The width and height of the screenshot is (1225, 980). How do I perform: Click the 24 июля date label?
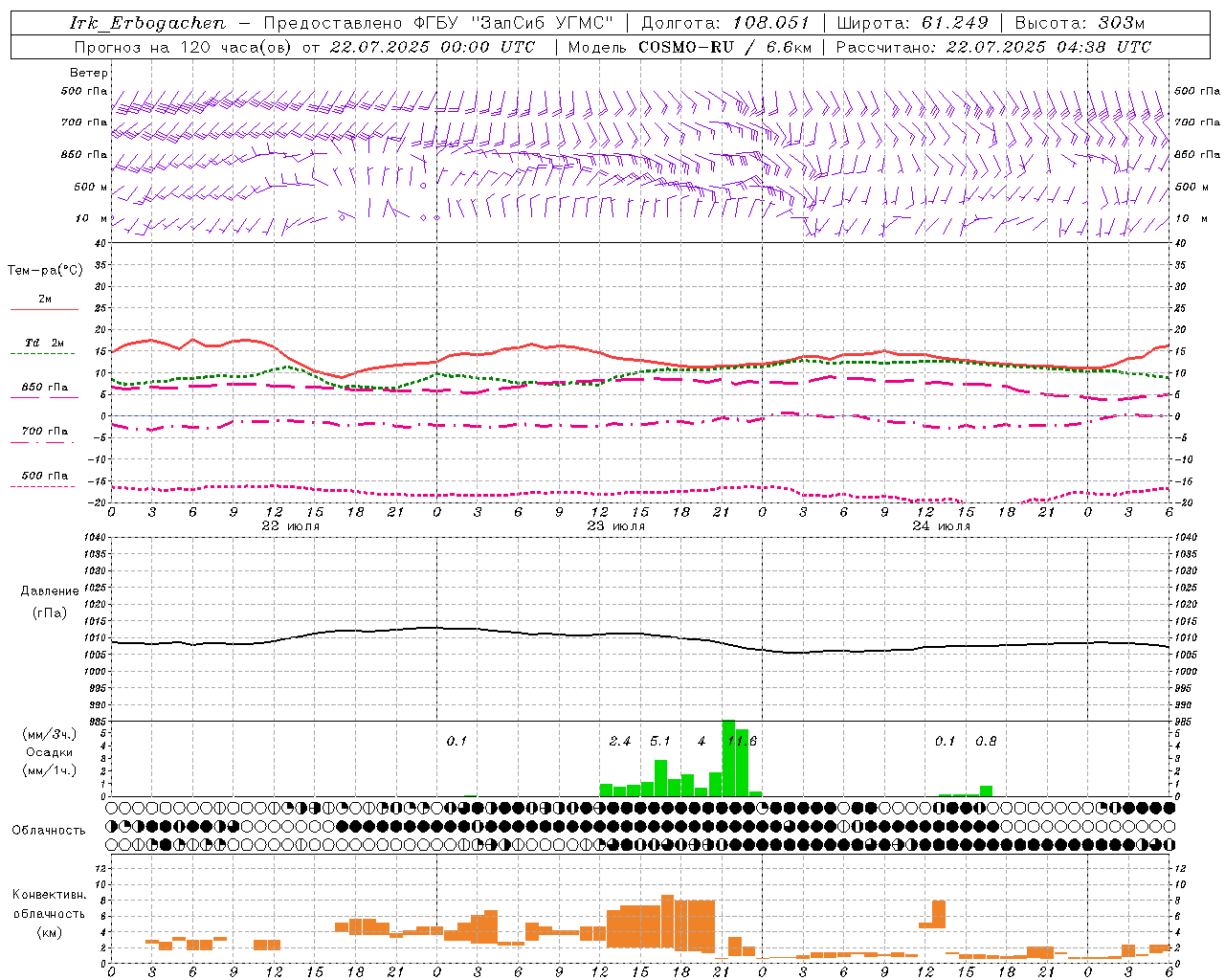tap(941, 525)
